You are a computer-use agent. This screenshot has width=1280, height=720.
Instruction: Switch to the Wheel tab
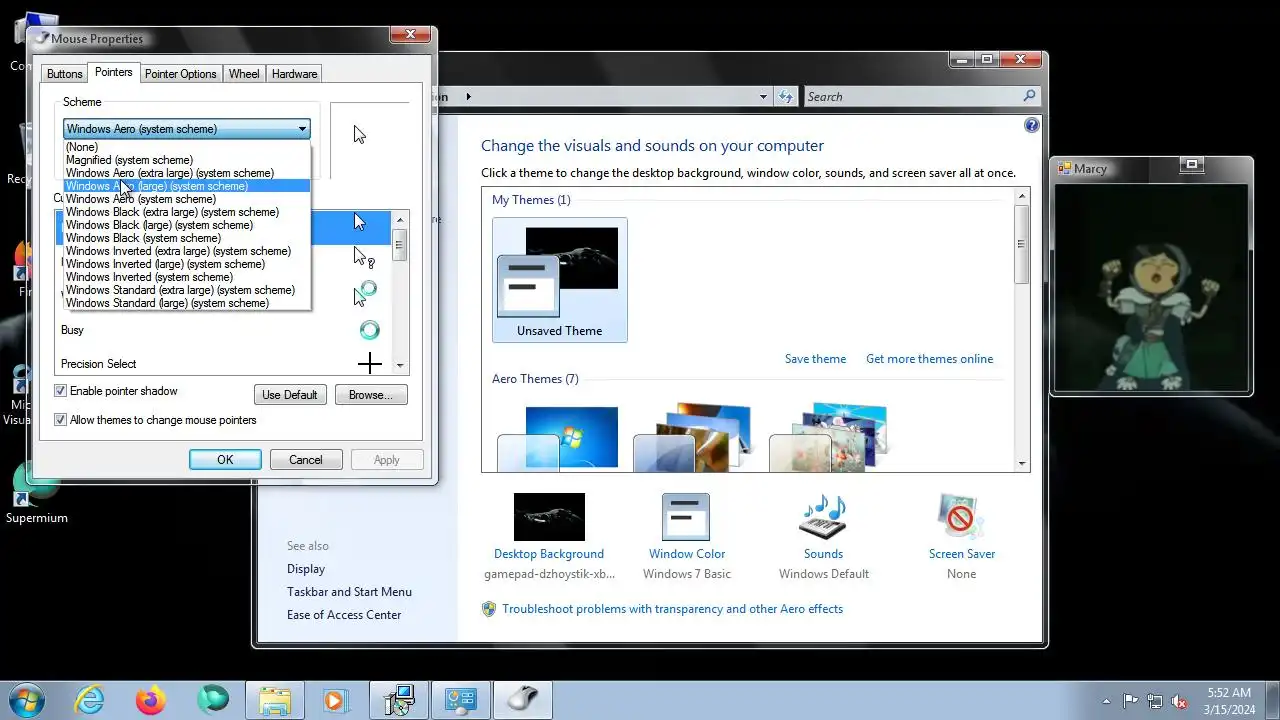[x=244, y=74]
